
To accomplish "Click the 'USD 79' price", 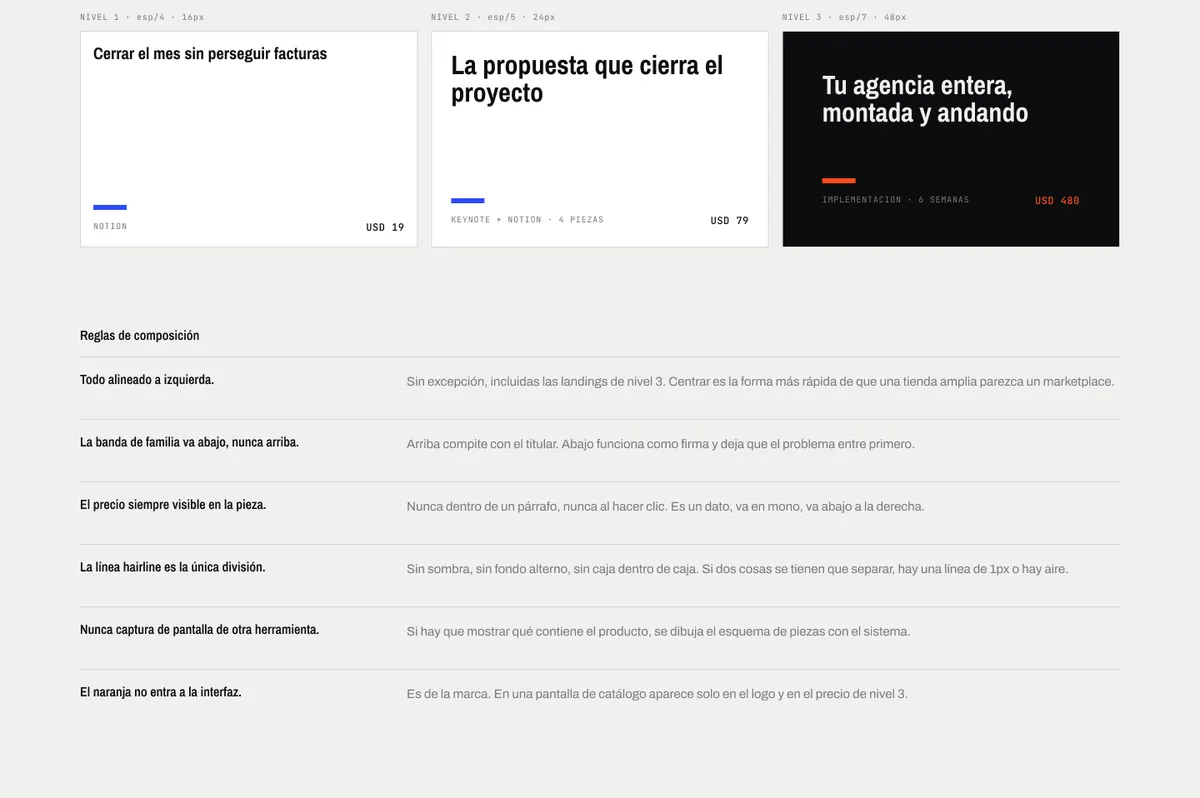I will pyautogui.click(x=729, y=220).
